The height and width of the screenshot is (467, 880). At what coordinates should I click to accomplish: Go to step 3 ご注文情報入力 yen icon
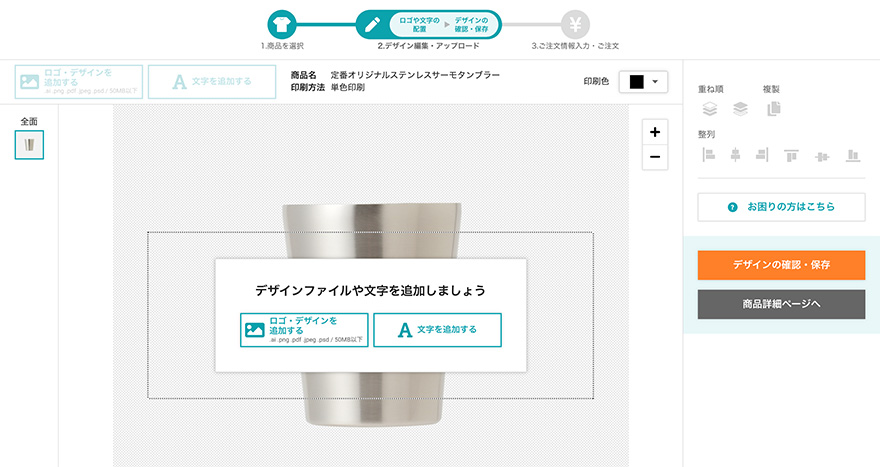pos(575,25)
